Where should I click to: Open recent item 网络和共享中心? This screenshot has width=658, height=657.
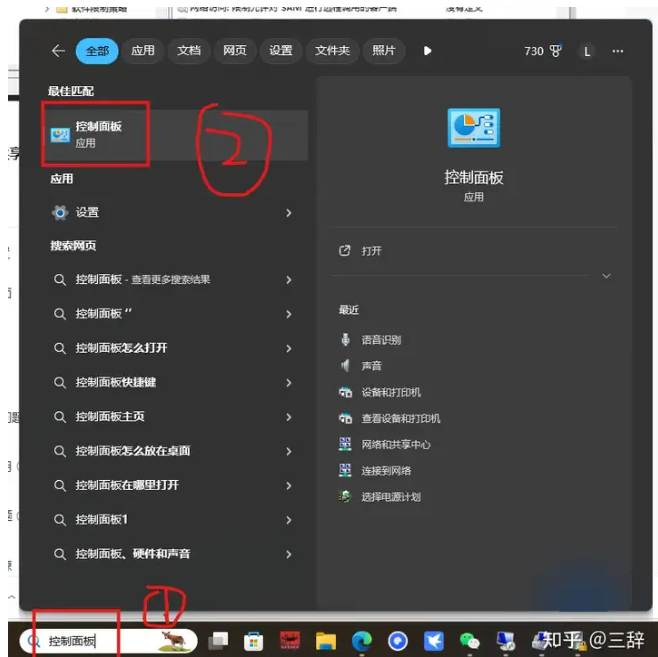(396, 444)
